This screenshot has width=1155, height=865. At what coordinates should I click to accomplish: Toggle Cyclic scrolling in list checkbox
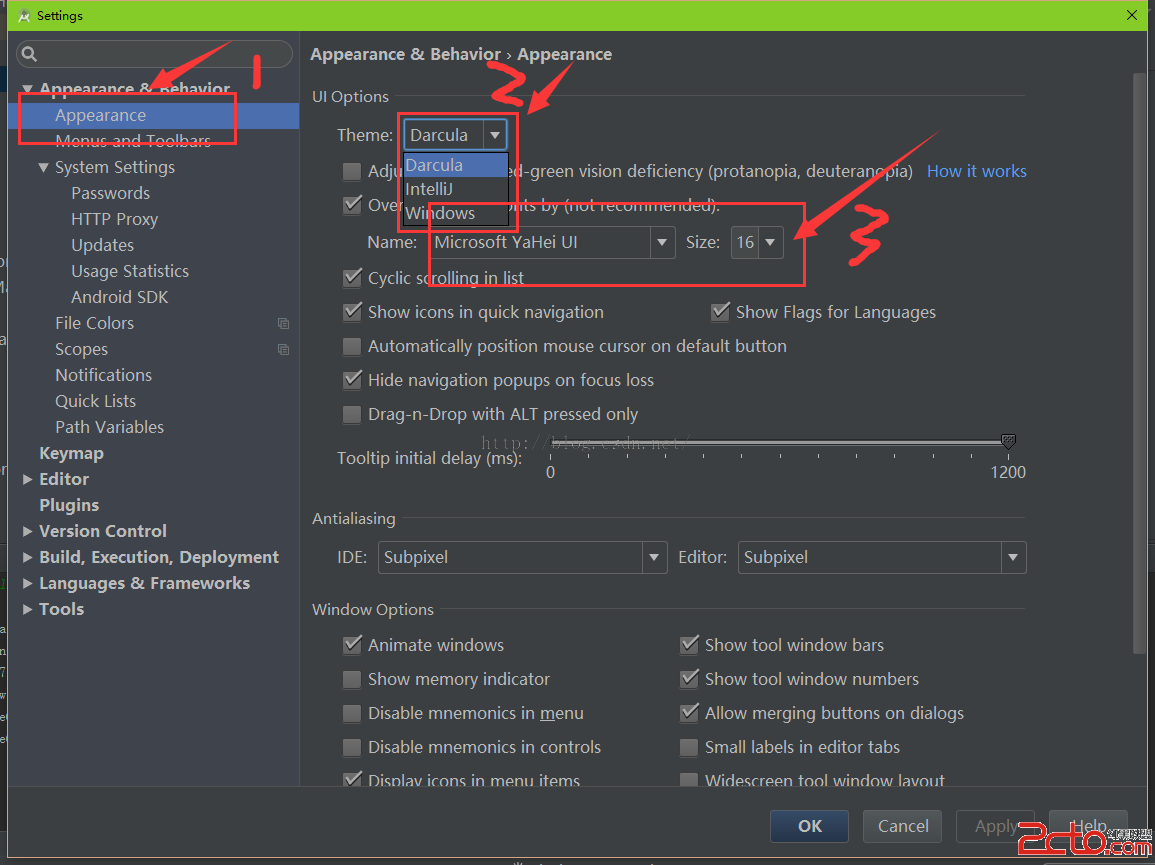coord(352,278)
